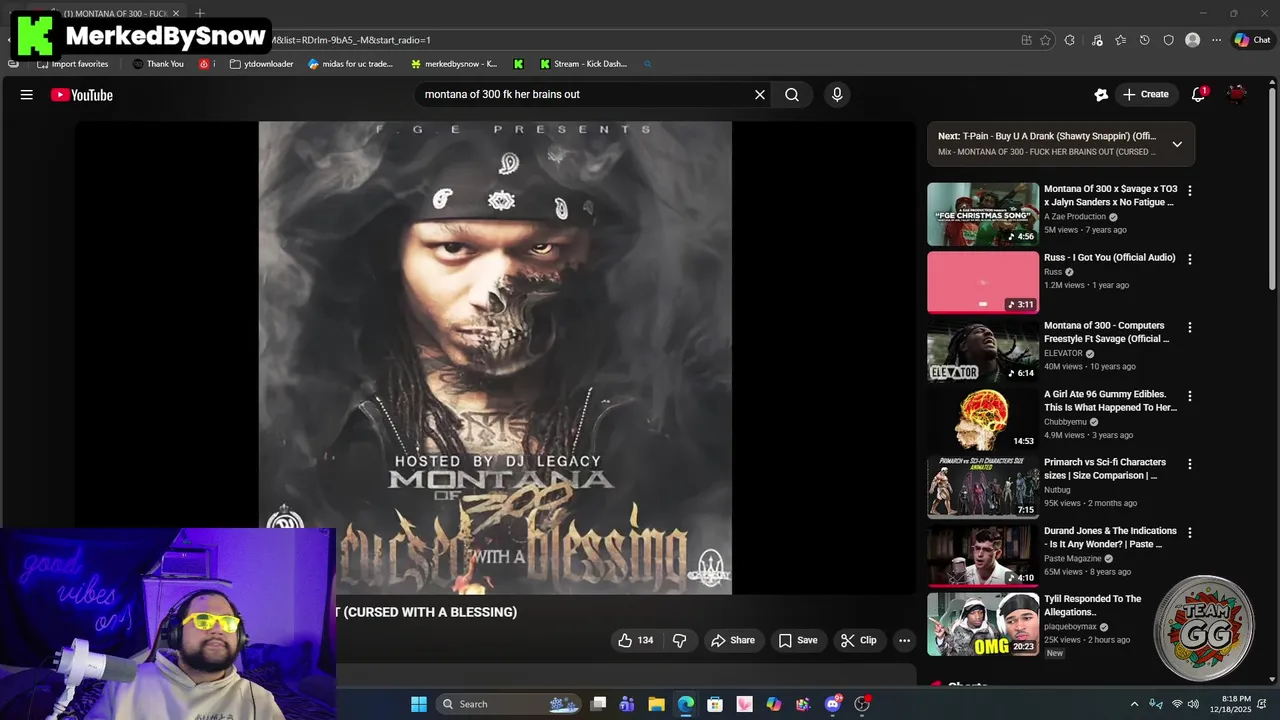Open the ytdownloader bookmarks folder
The image size is (1280, 720).
click(261, 64)
